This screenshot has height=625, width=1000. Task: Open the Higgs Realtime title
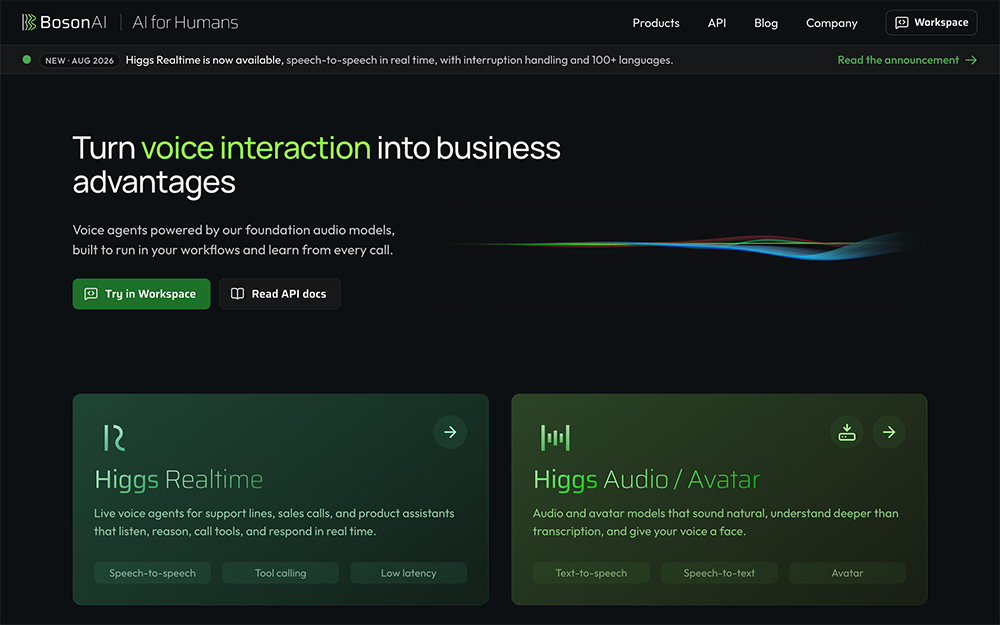click(x=179, y=480)
